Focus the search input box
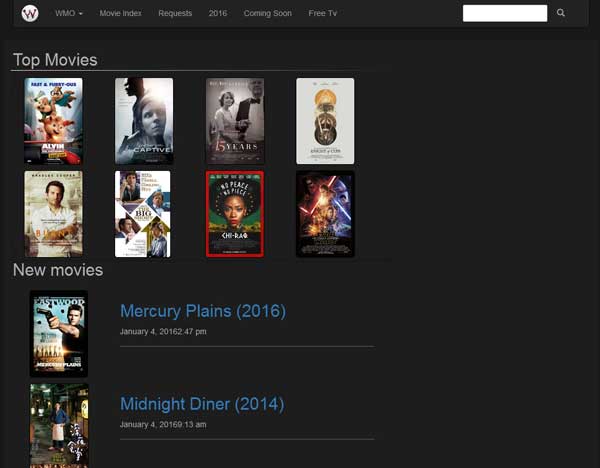Screen dimensions: 600x468 coord(505,13)
